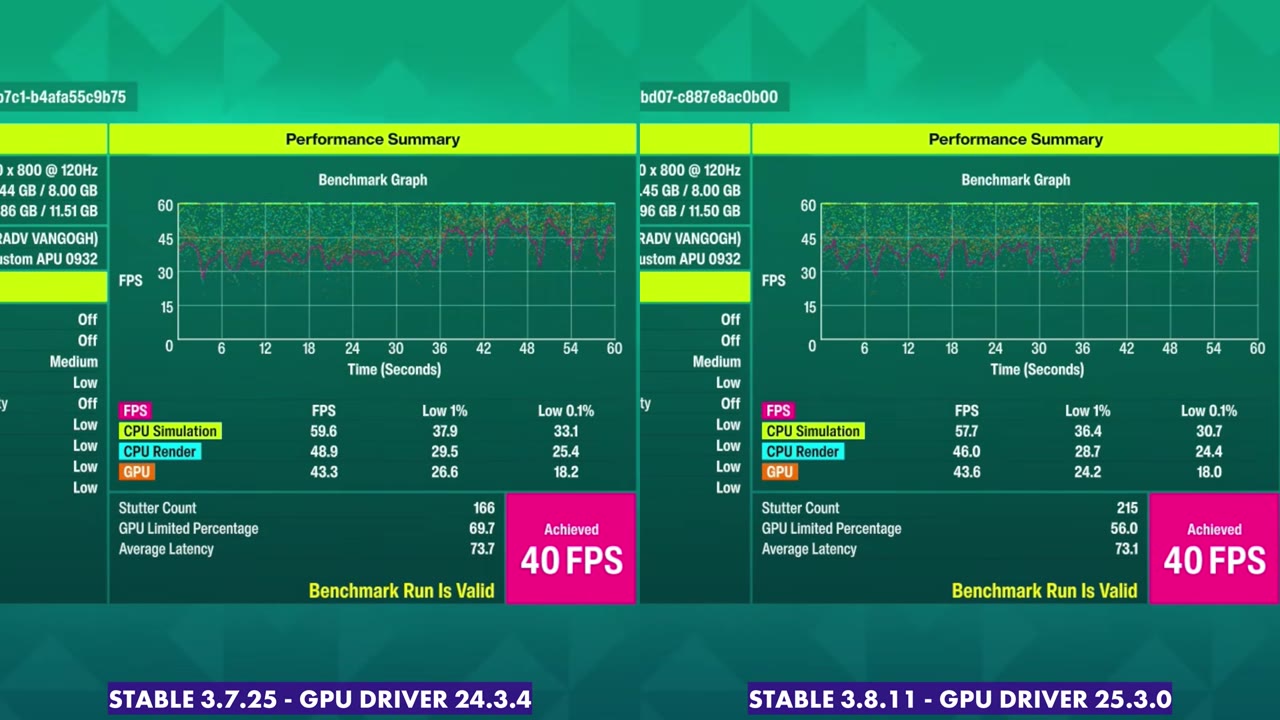1280x720 pixels.
Task: Click the "44 GB / 8.00 GB" memory readout
Action: coord(49,191)
